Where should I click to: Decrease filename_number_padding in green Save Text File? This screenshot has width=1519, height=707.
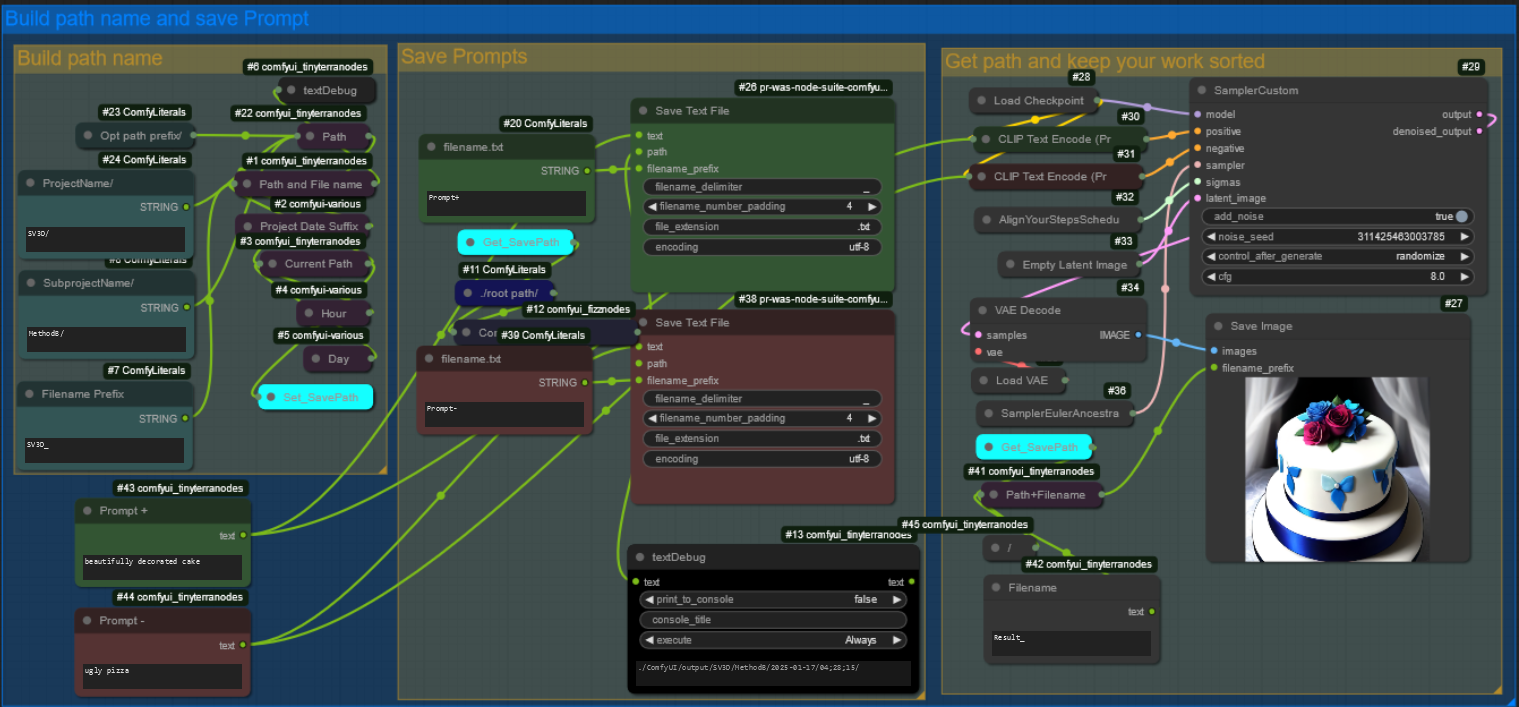click(x=652, y=207)
